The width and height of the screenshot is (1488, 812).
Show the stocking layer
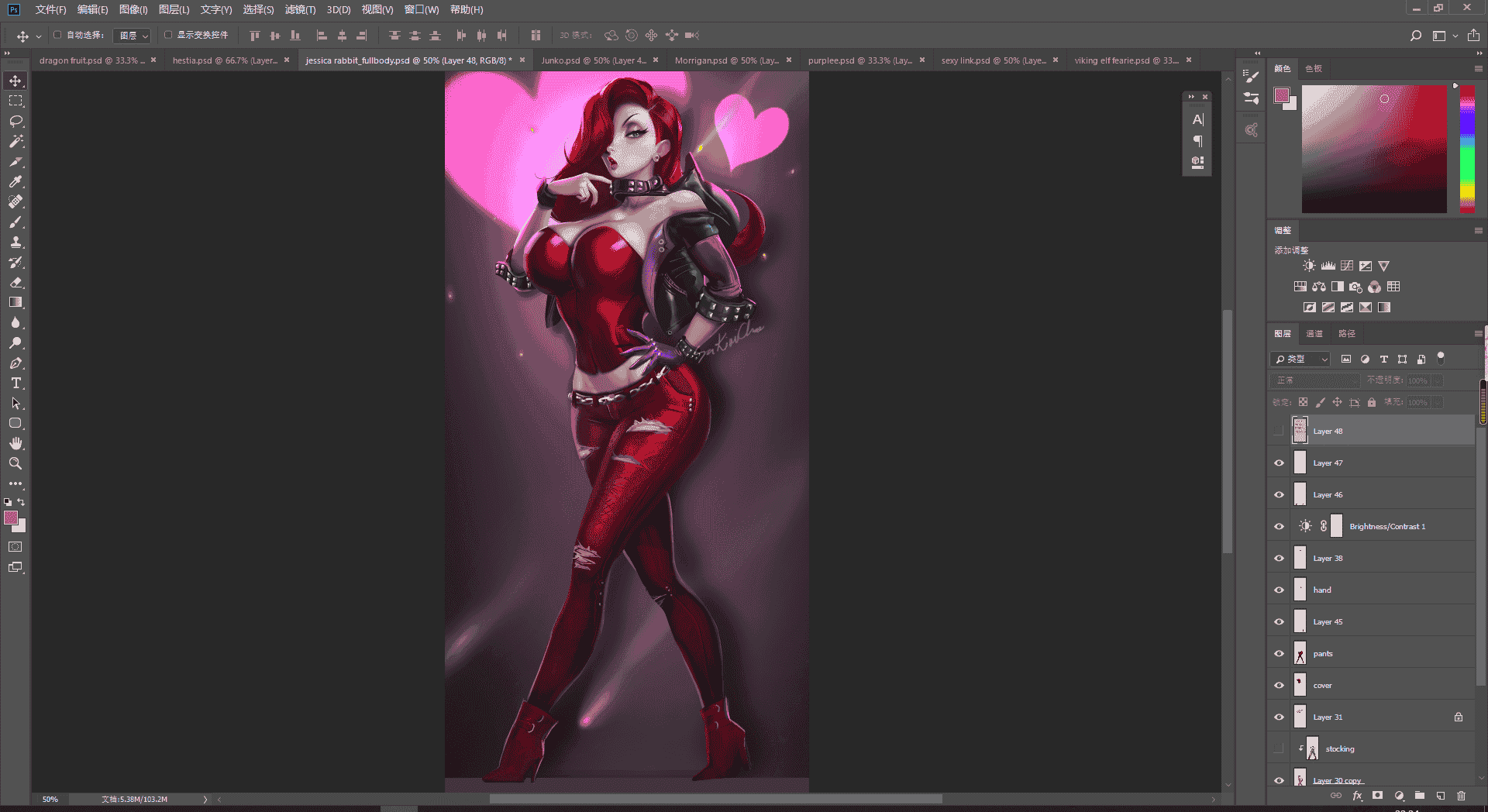pyautogui.click(x=1280, y=749)
